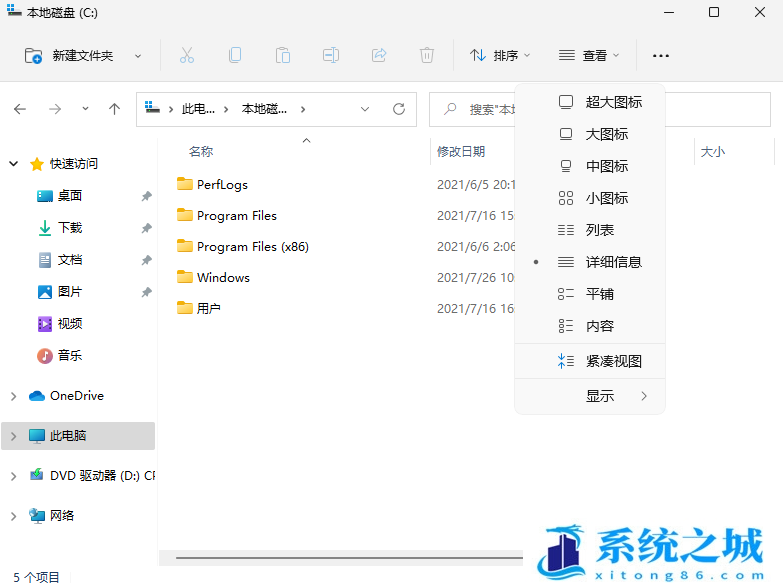Go forward with the right arrow
The image size is (783, 588).
tap(55, 109)
